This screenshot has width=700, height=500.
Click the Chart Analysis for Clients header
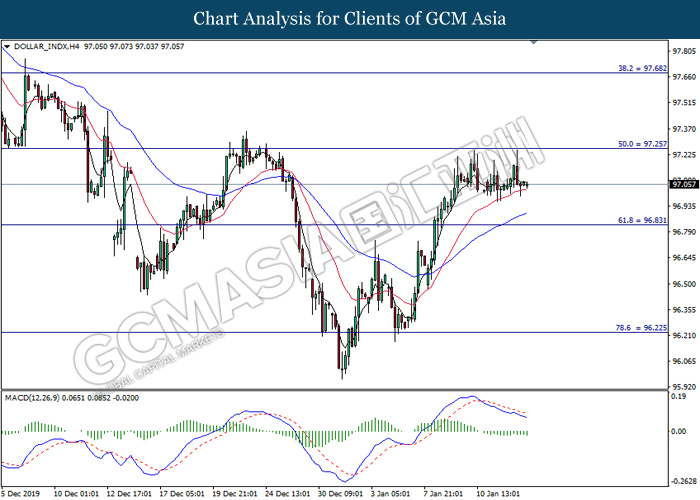(350, 19)
